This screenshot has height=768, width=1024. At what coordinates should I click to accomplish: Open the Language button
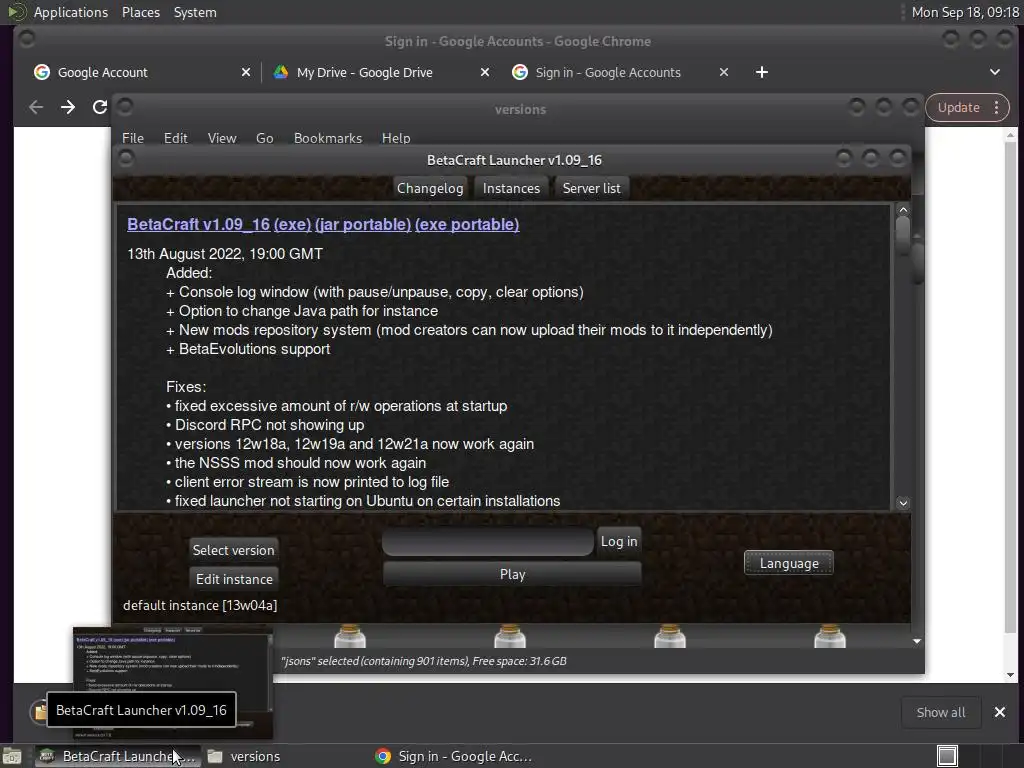pyautogui.click(x=789, y=563)
